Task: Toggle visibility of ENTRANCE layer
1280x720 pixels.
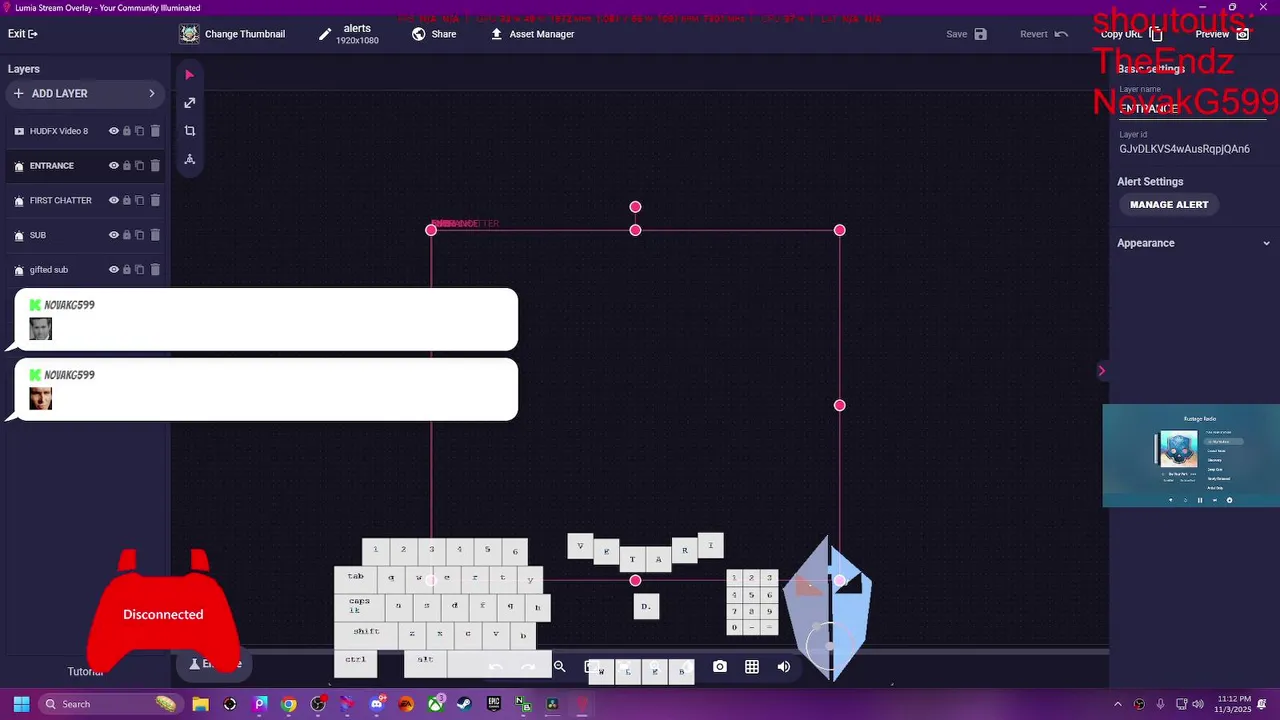Action: [114, 166]
